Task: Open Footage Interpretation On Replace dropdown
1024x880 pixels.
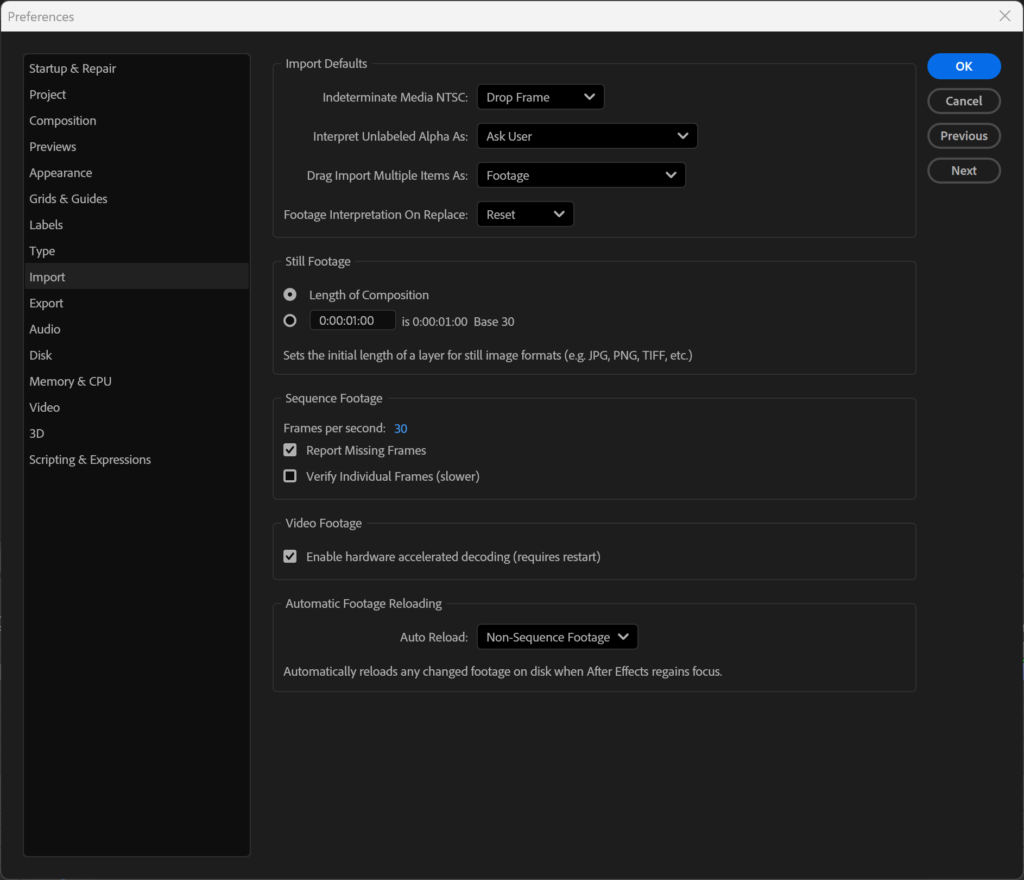Action: pyautogui.click(x=525, y=214)
